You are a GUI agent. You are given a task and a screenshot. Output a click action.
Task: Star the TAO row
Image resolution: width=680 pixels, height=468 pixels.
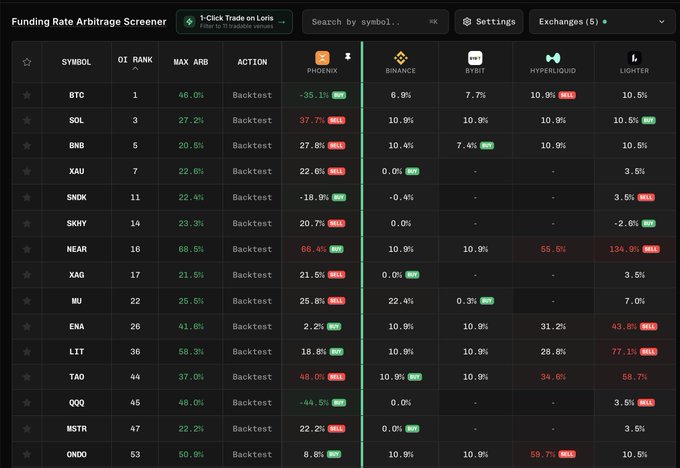27,377
